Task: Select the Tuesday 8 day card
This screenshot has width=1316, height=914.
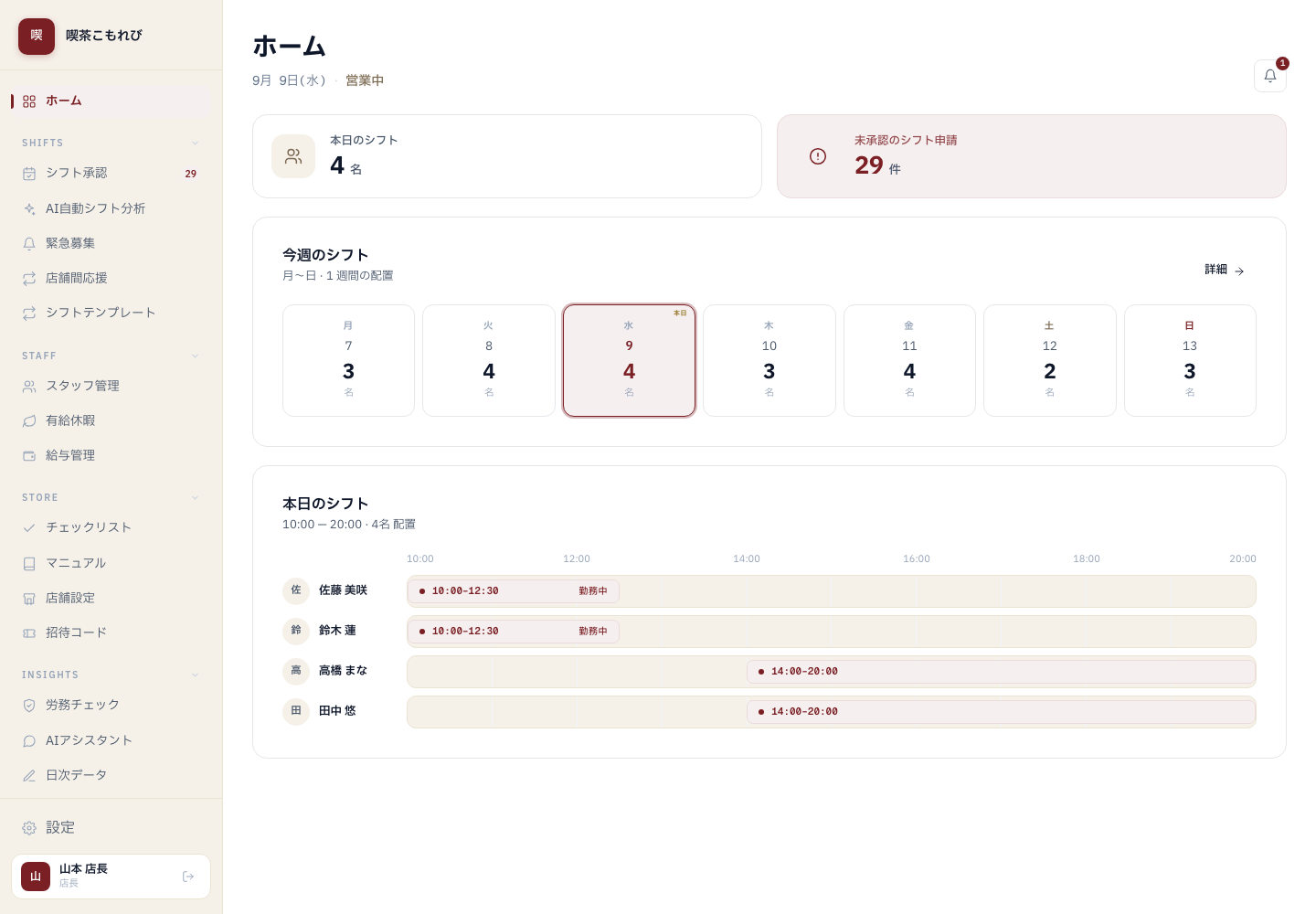Action: (x=489, y=360)
